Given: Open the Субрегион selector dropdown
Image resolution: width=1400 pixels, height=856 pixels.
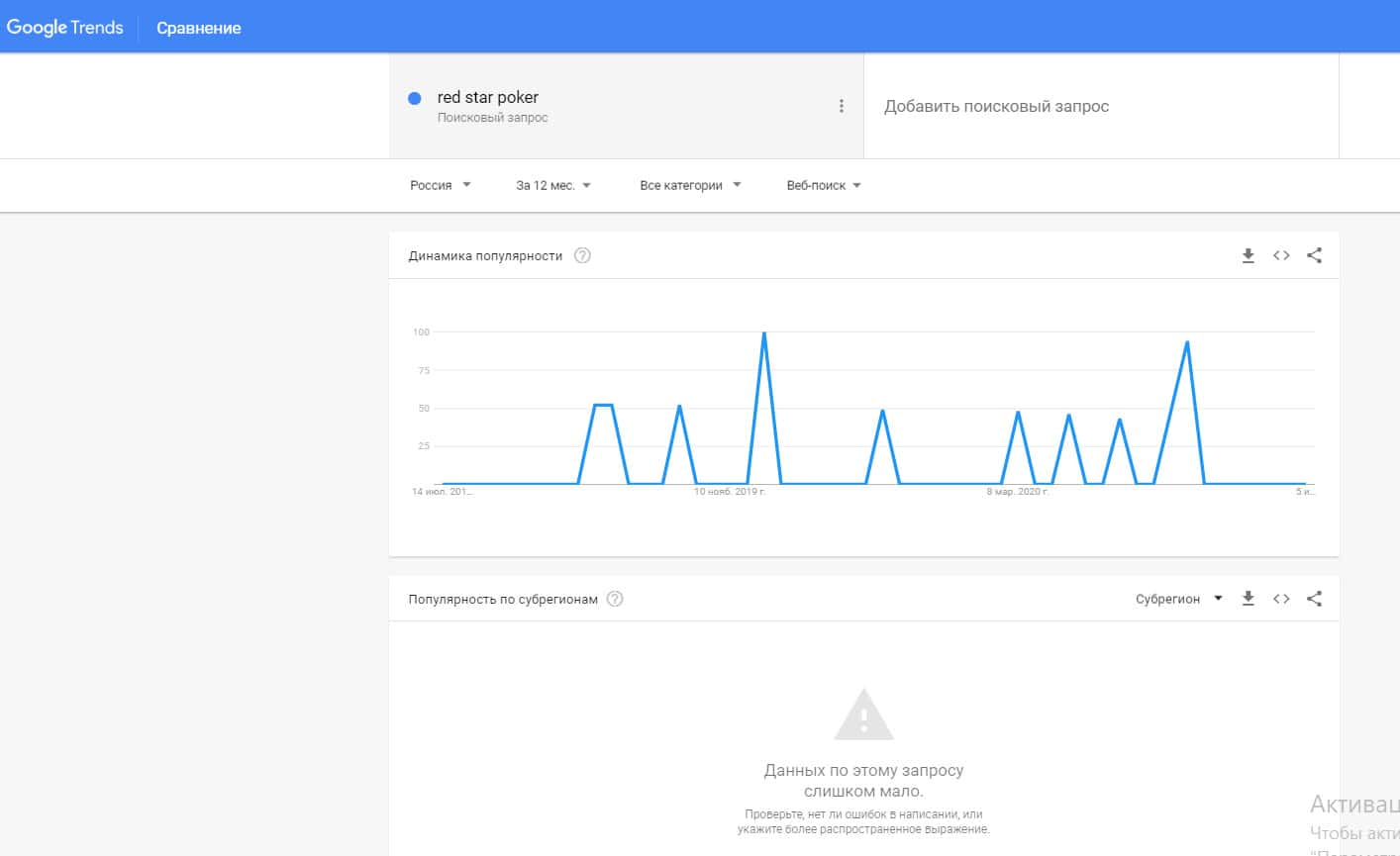Looking at the screenshot, I should click(1178, 599).
